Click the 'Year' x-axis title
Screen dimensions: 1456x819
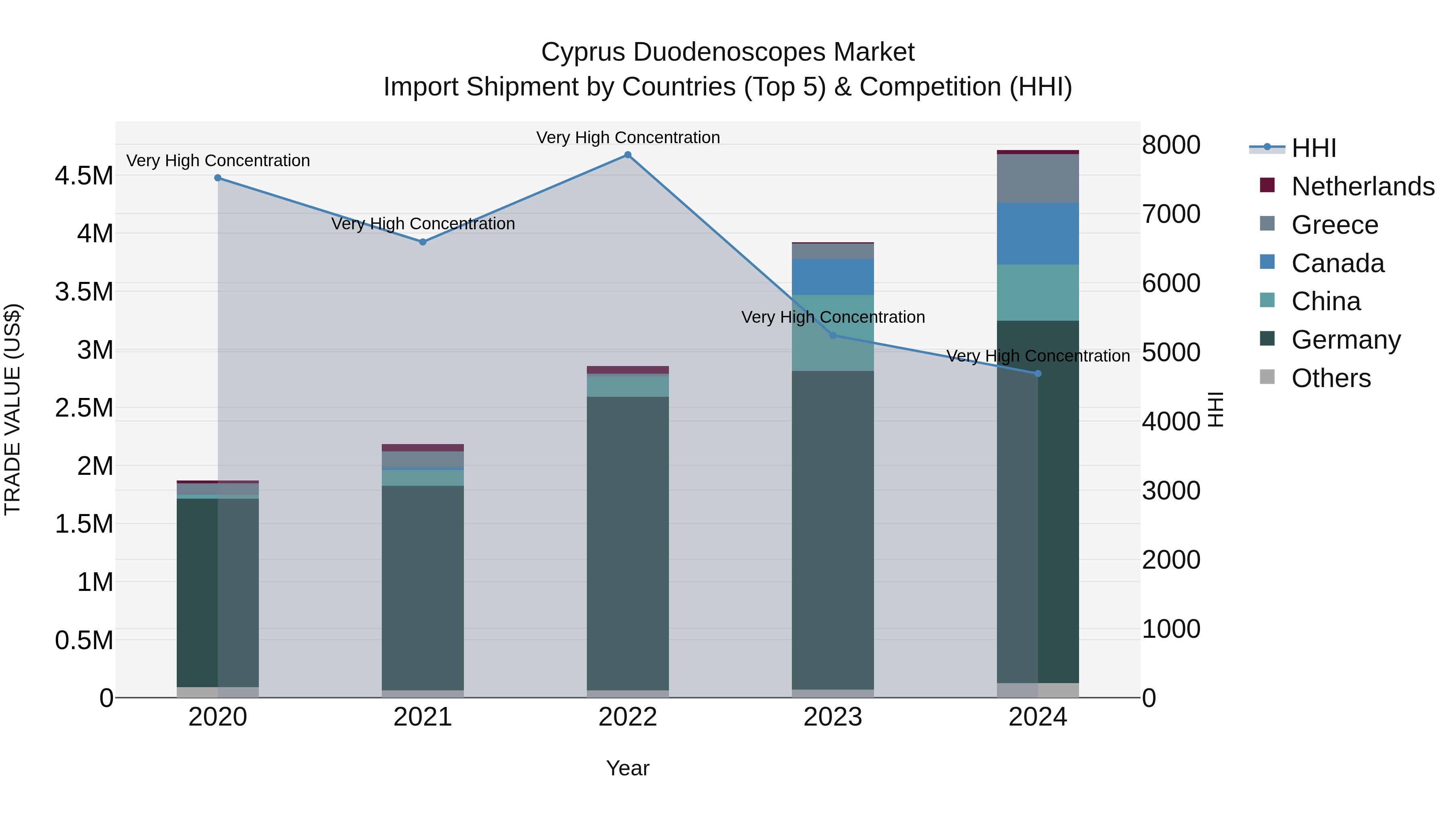click(628, 768)
